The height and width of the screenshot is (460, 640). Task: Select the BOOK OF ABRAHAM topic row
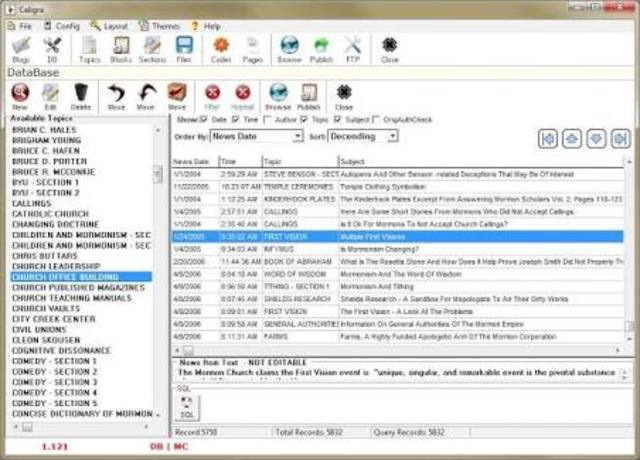click(397, 262)
